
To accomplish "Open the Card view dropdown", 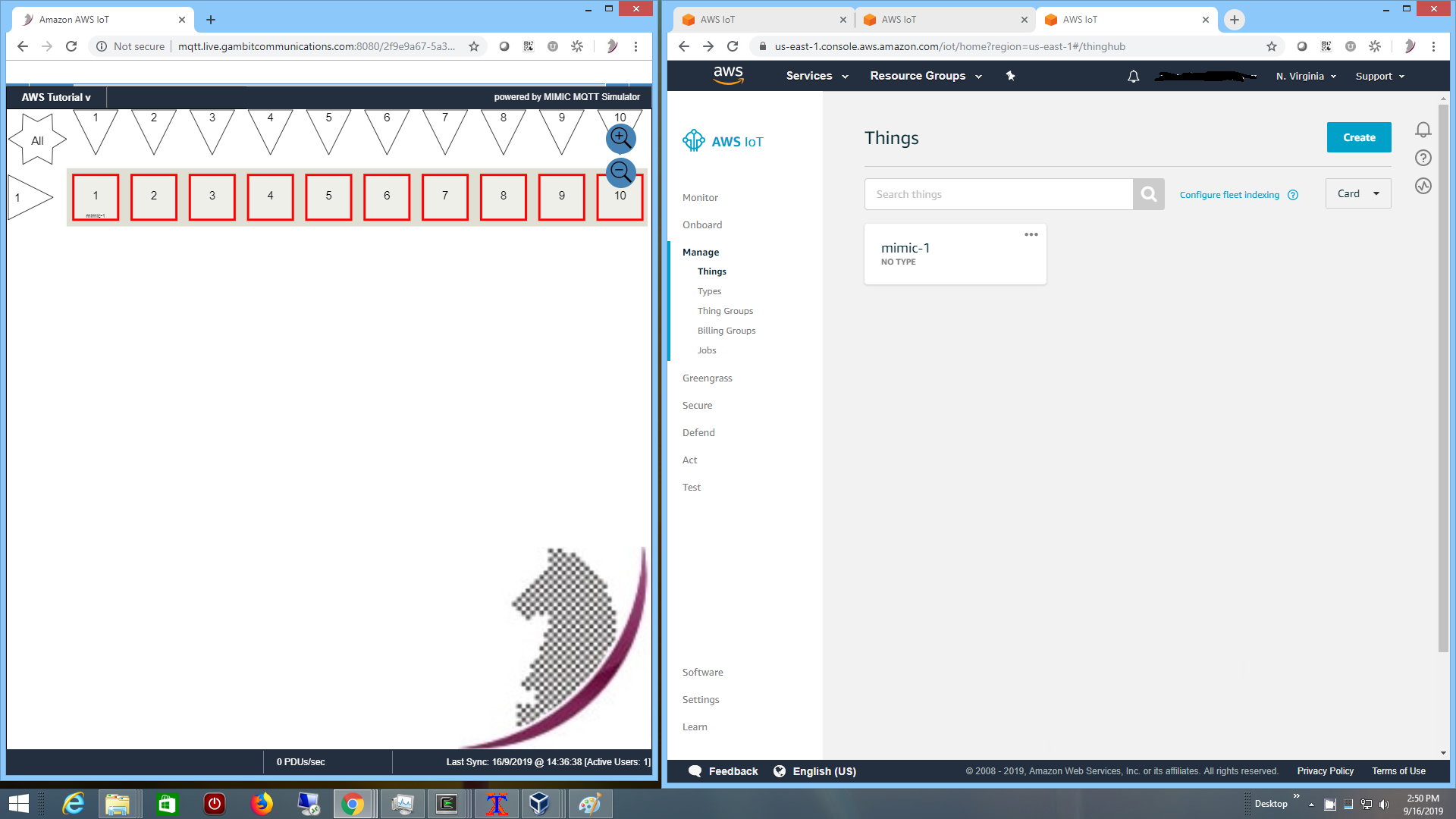I will click(x=1358, y=193).
